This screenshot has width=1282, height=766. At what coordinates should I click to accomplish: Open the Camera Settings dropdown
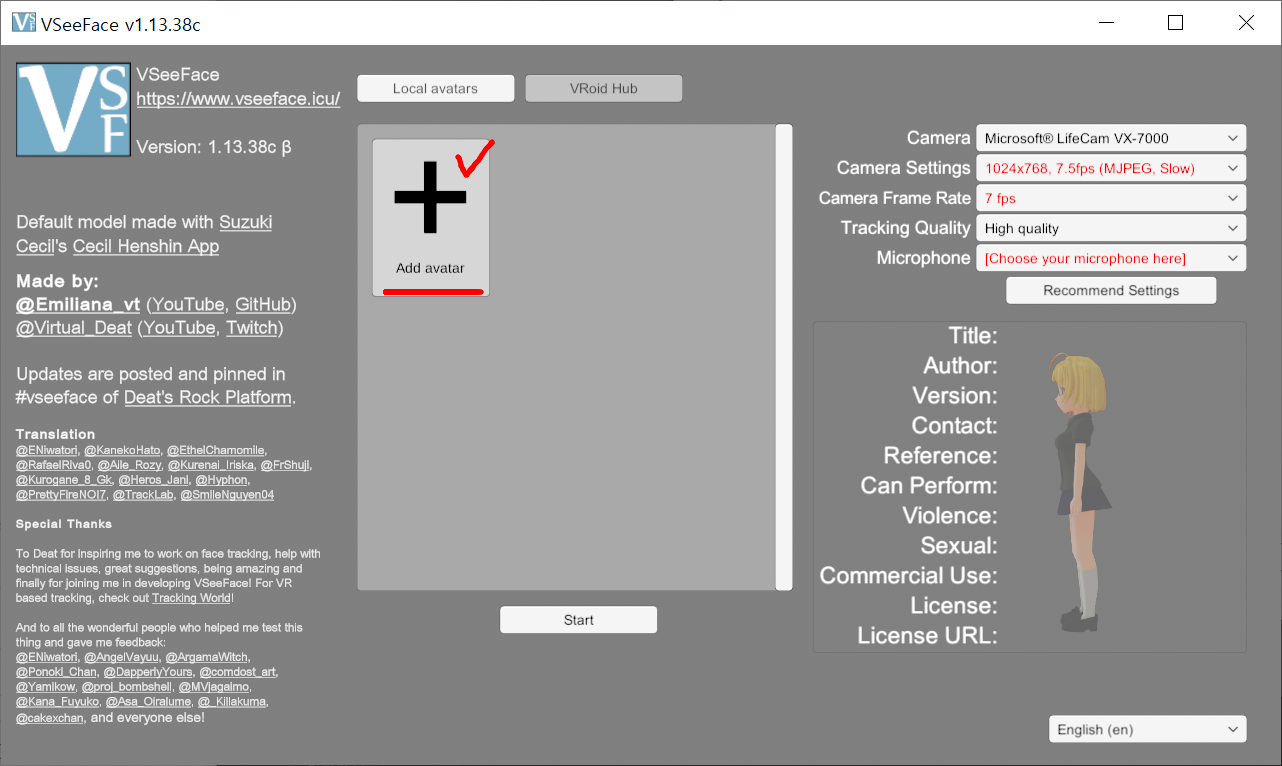click(1111, 168)
